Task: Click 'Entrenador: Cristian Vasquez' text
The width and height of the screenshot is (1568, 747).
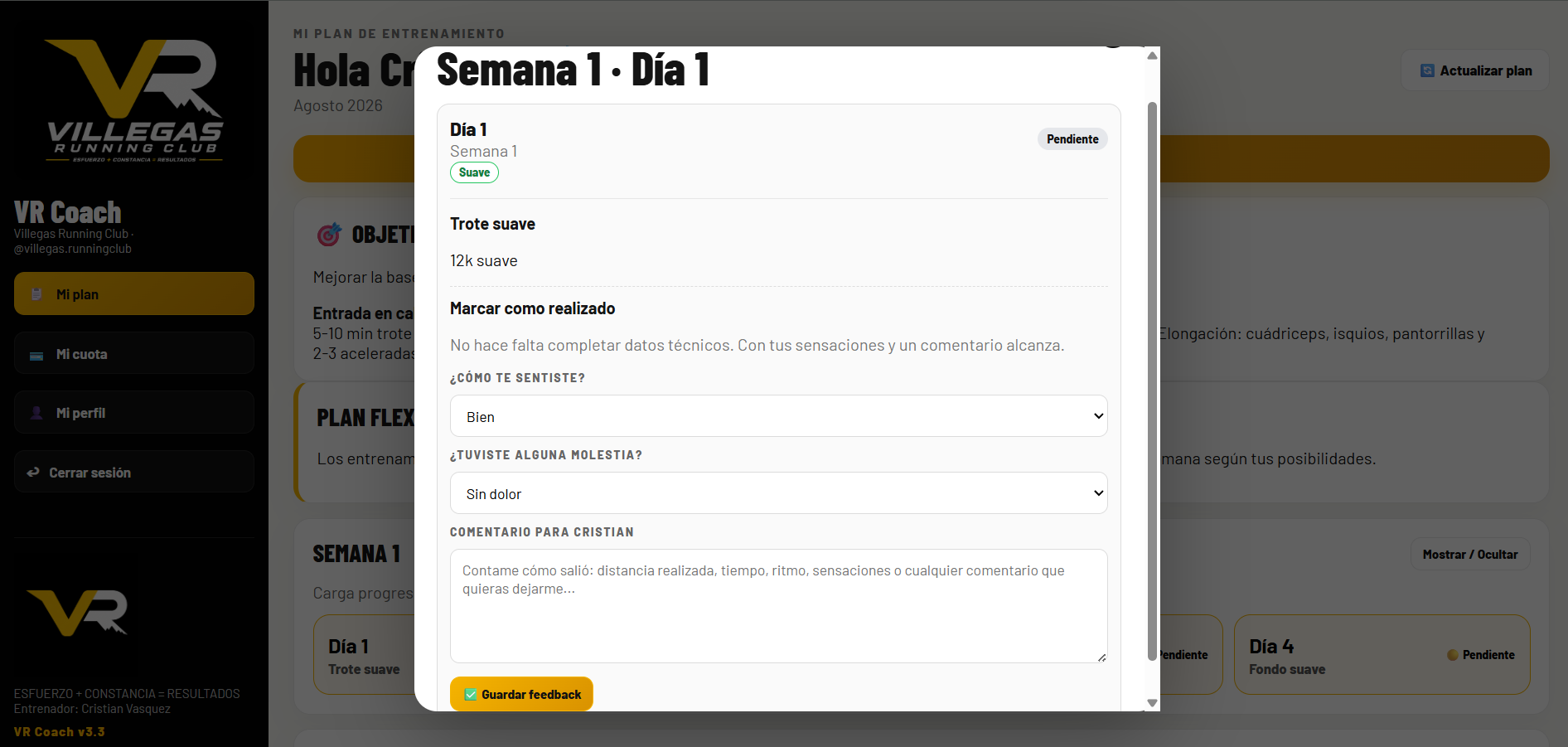Action: pos(92,709)
